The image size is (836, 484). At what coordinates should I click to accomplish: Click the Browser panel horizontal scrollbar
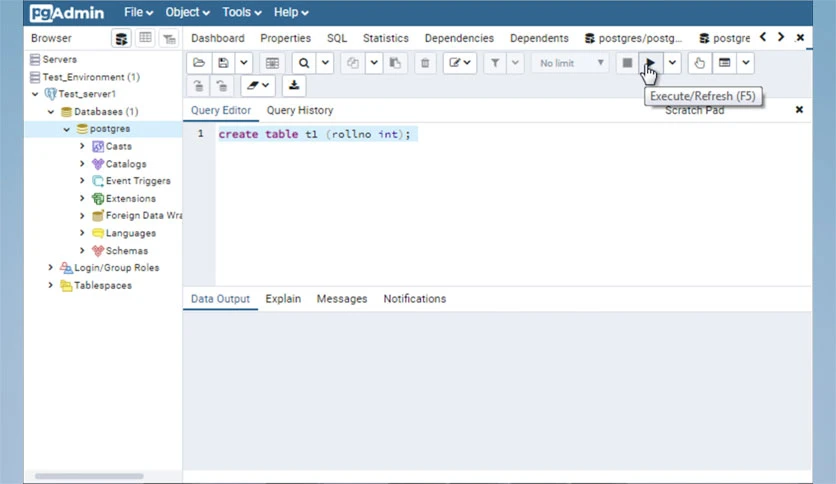[x=89, y=476]
